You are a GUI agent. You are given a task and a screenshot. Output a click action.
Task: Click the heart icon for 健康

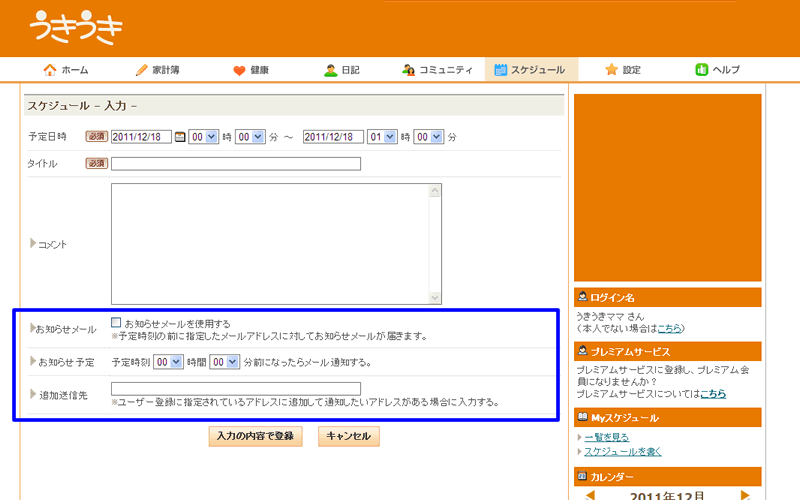click(239, 70)
